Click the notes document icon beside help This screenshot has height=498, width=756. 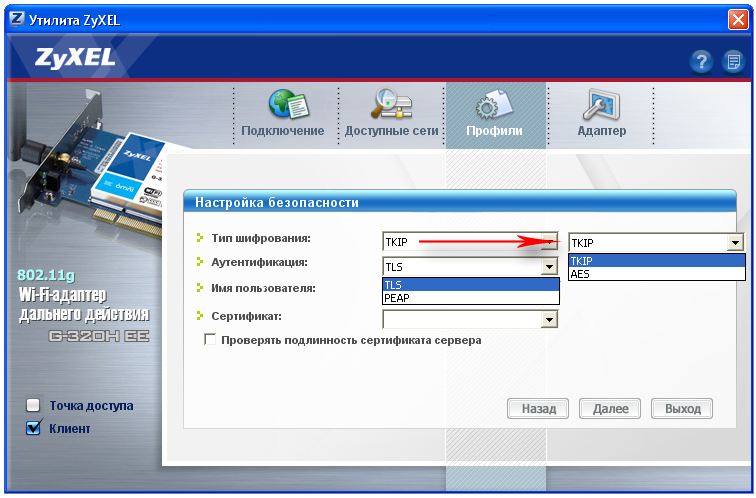733,62
